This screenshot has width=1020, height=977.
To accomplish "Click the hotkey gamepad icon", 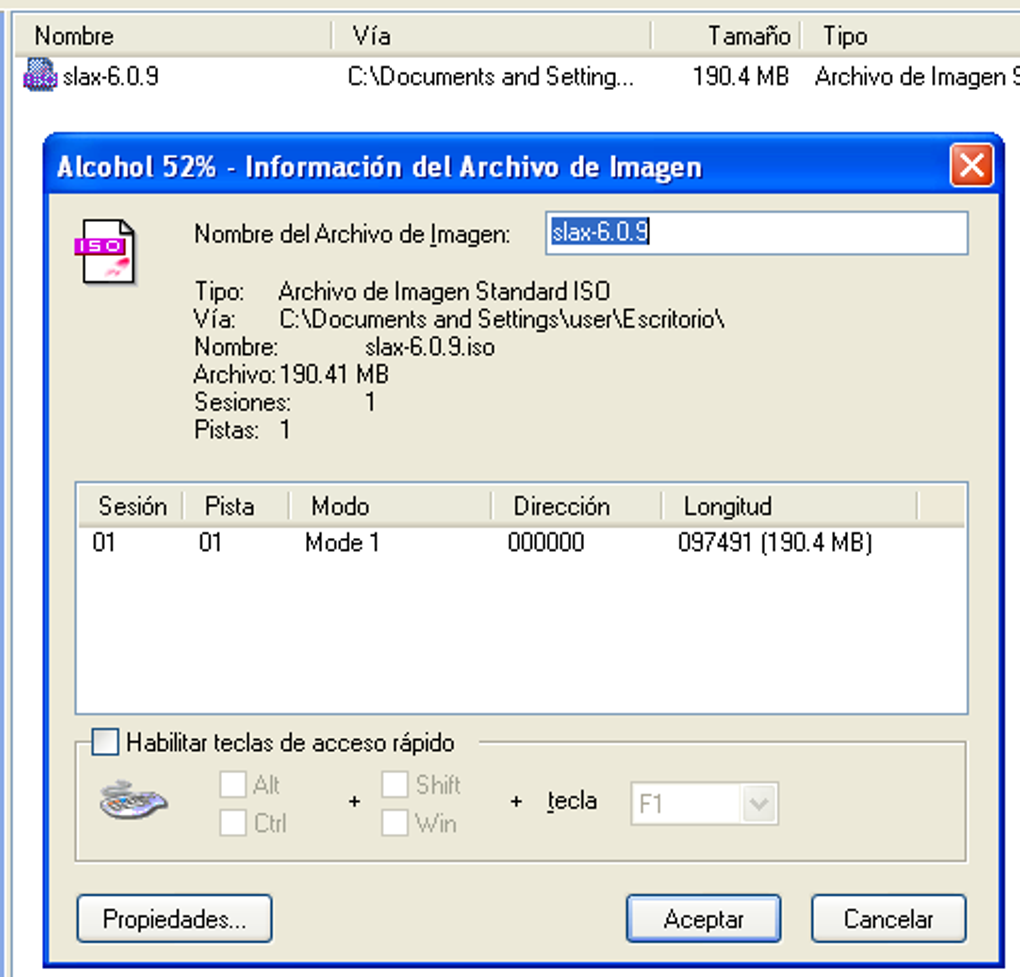I will tap(133, 801).
